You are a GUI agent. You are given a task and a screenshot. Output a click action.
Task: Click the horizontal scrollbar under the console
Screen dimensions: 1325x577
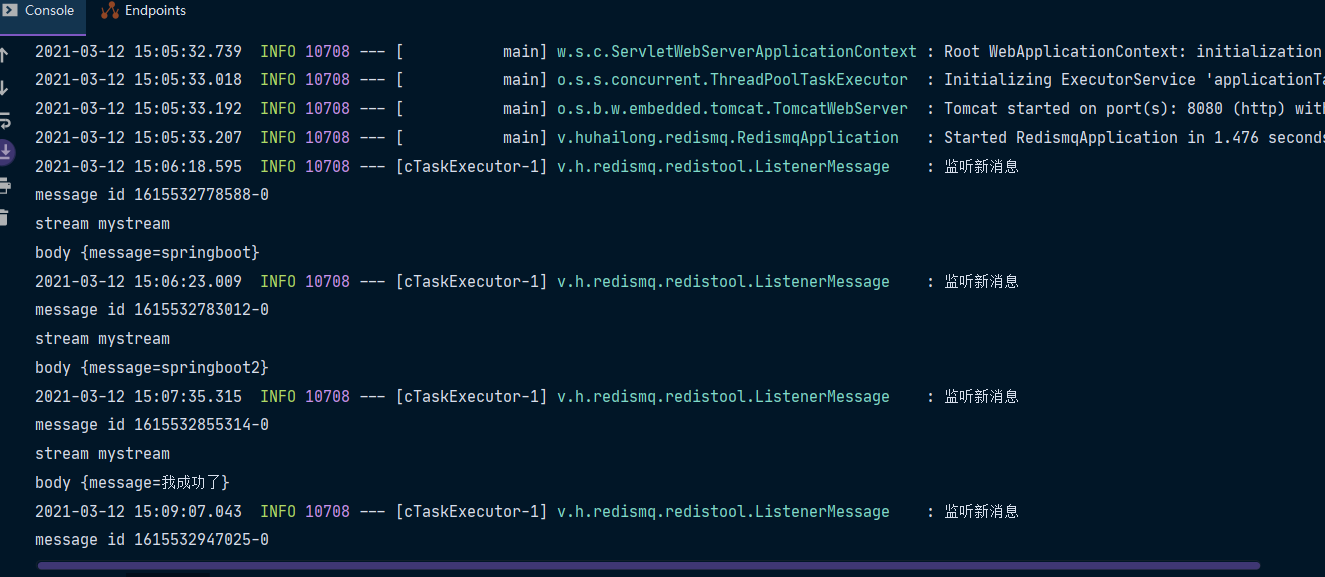point(648,567)
